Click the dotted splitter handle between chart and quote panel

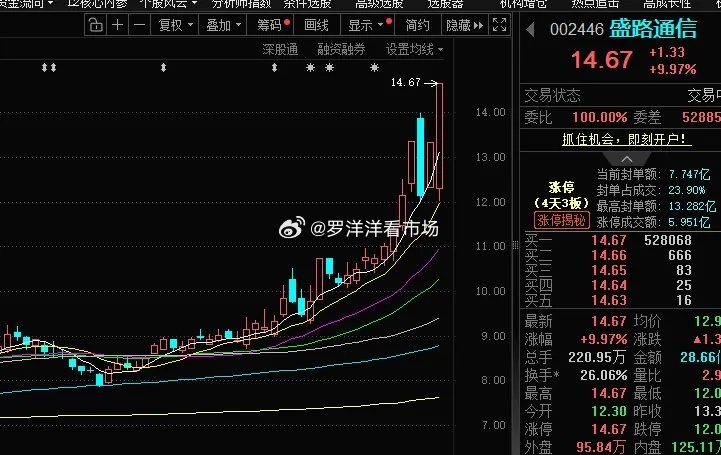click(515, 245)
